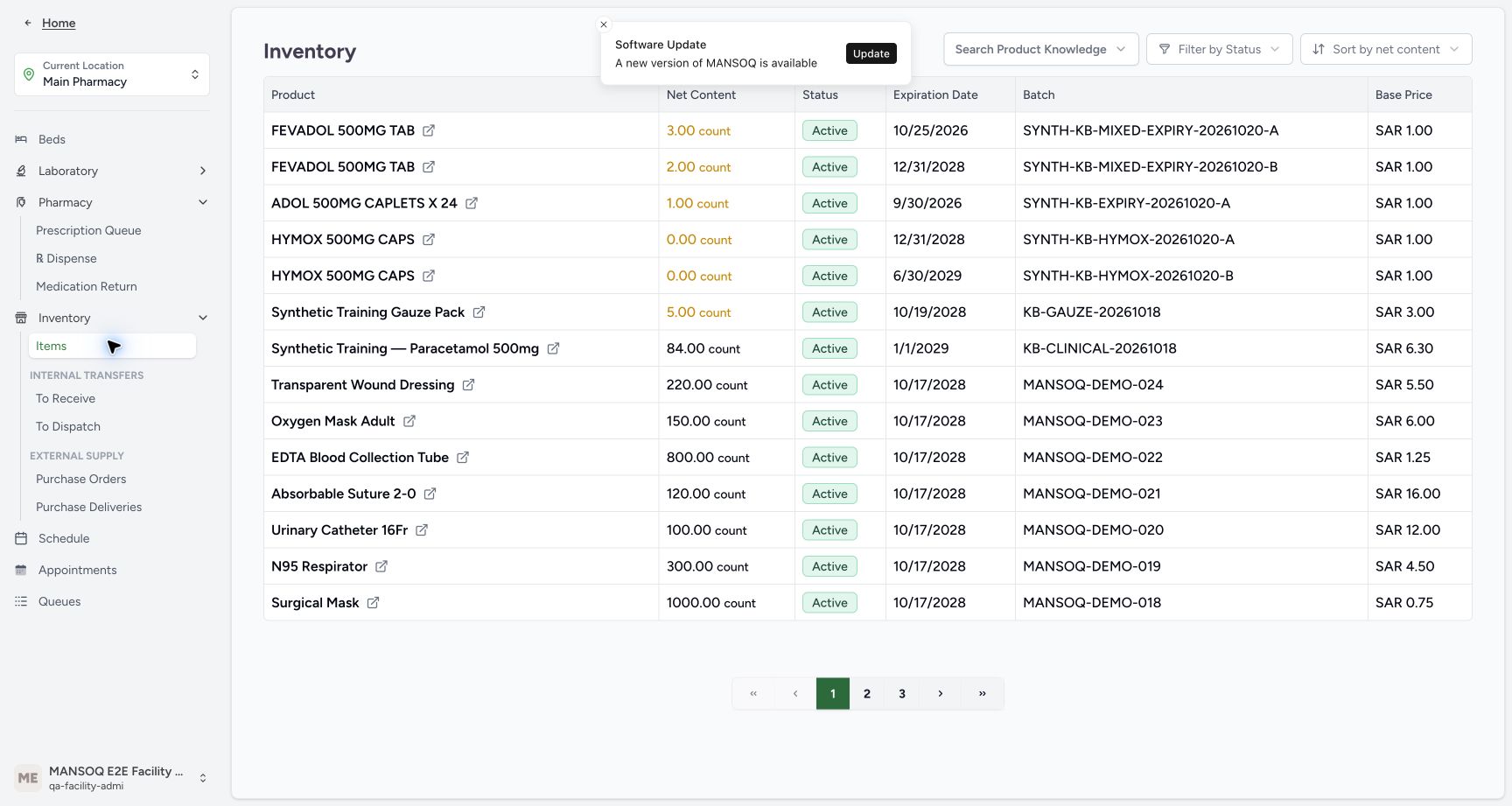The image size is (1512, 806).
Task: Open the Search Product Knowledge dropdown
Action: pyautogui.click(x=1040, y=49)
